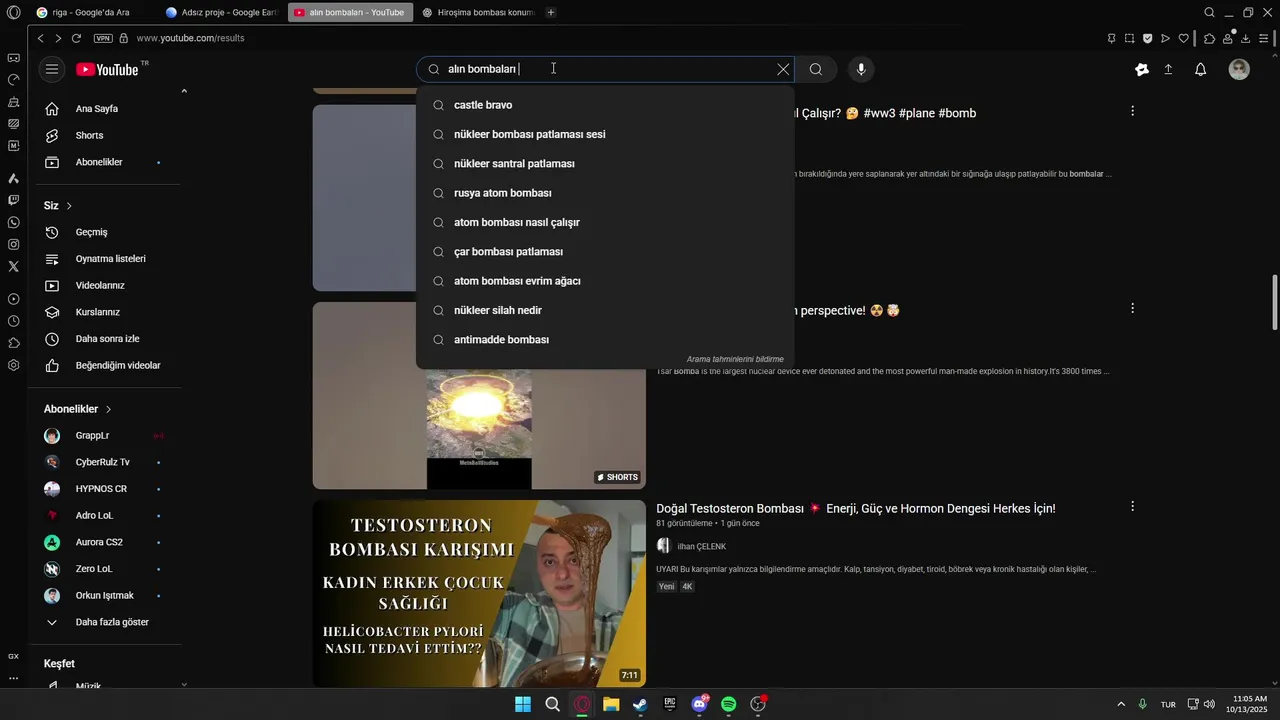Switch to 'Hiroşima bombası konumu' tab
This screenshot has width=1280, height=720.
click(x=478, y=12)
